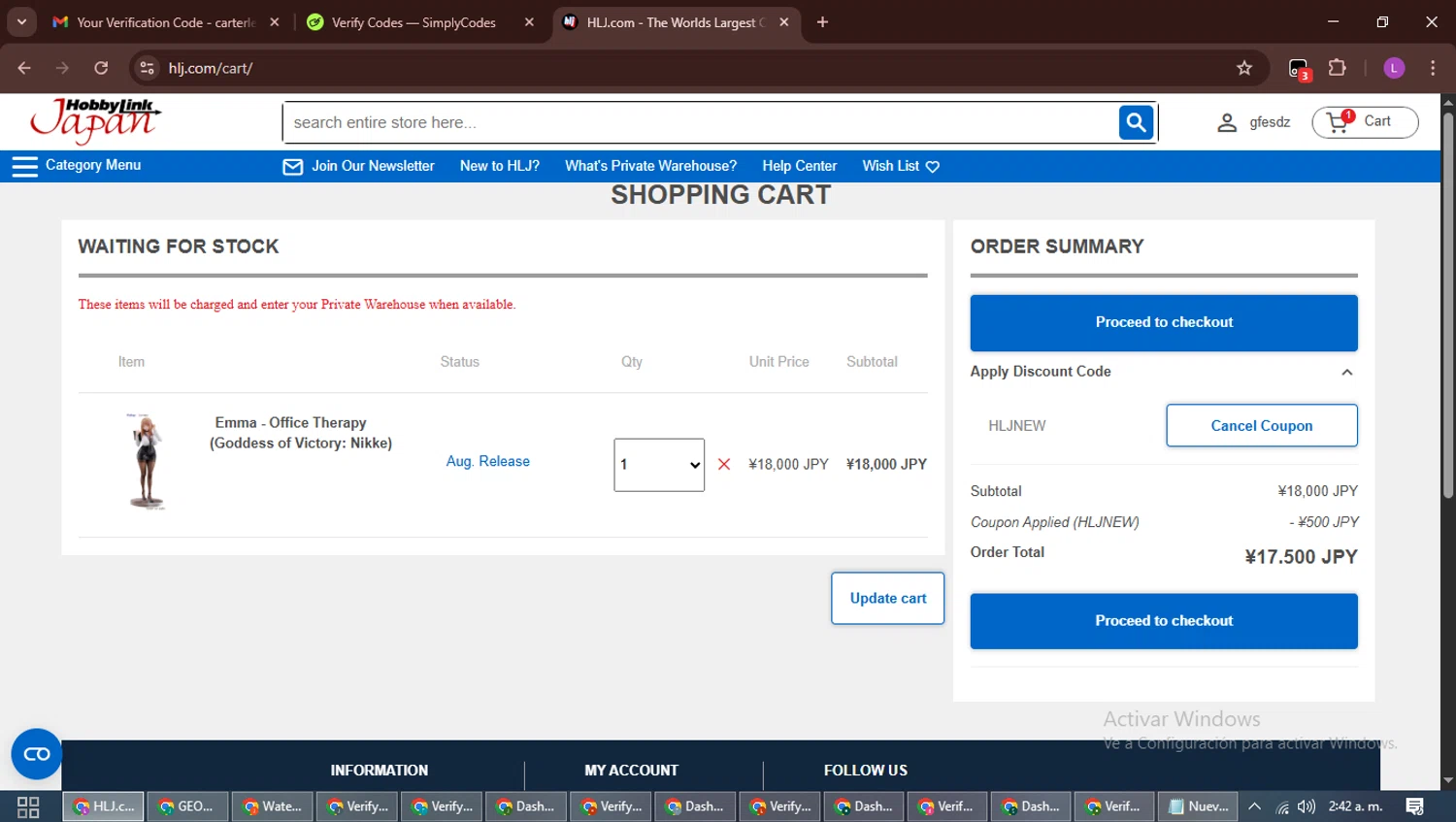Click the Wish List heart icon

click(932, 167)
